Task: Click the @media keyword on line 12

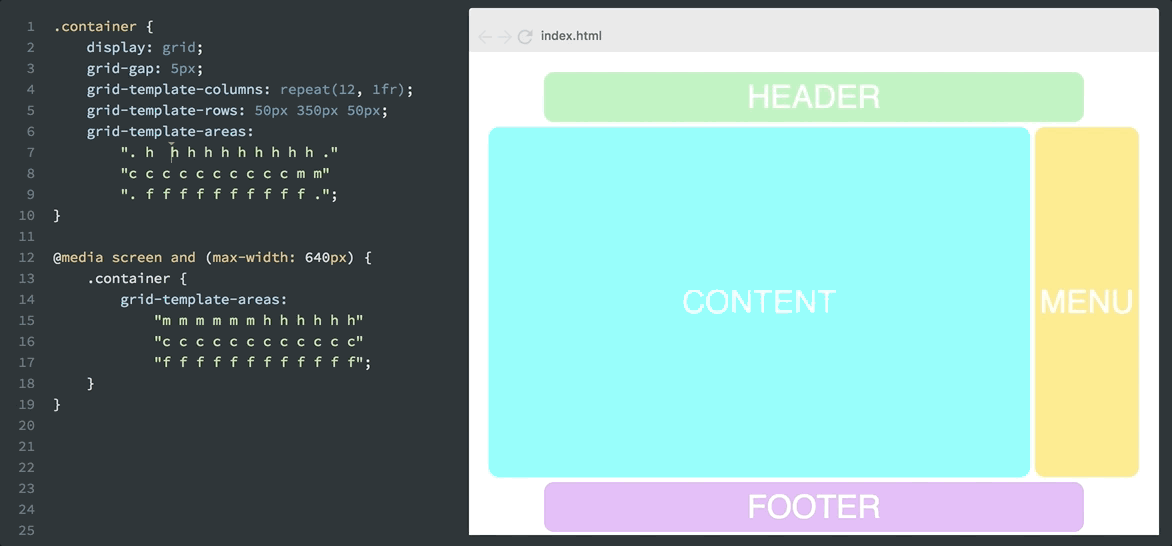Action: point(78,257)
